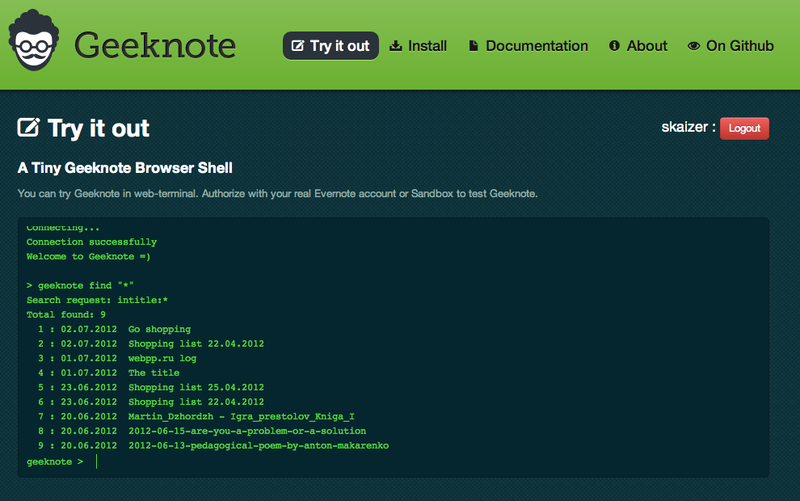This screenshot has width=800, height=501.
Task: Click the info icon beside About
Action: point(614,46)
